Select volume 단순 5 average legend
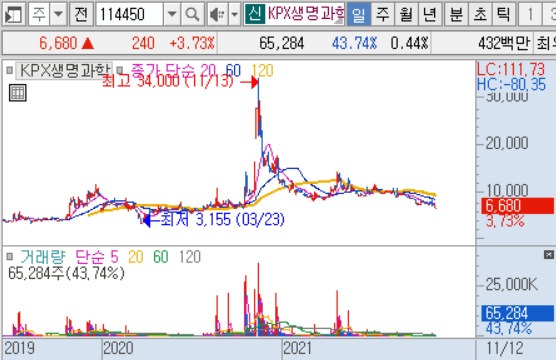Image resolution: width=556 pixels, height=360 pixels. [x=97, y=256]
